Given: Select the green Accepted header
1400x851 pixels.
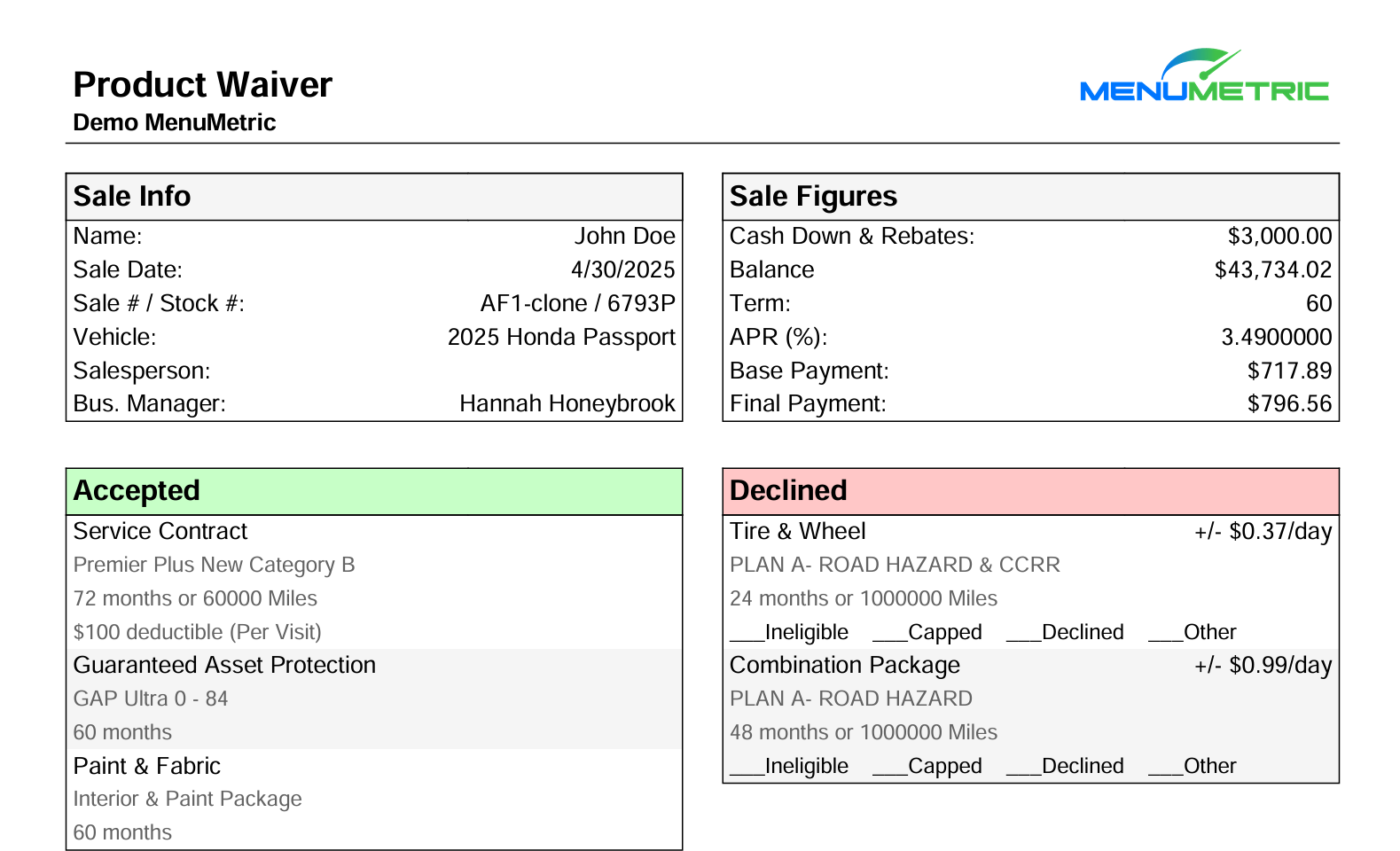Looking at the screenshot, I should point(374,491).
